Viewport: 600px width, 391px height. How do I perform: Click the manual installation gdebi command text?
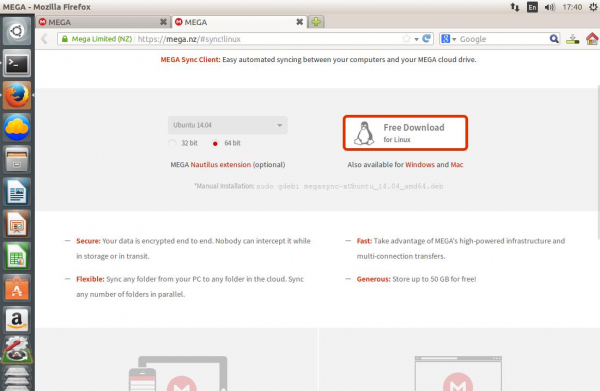[x=350, y=186]
